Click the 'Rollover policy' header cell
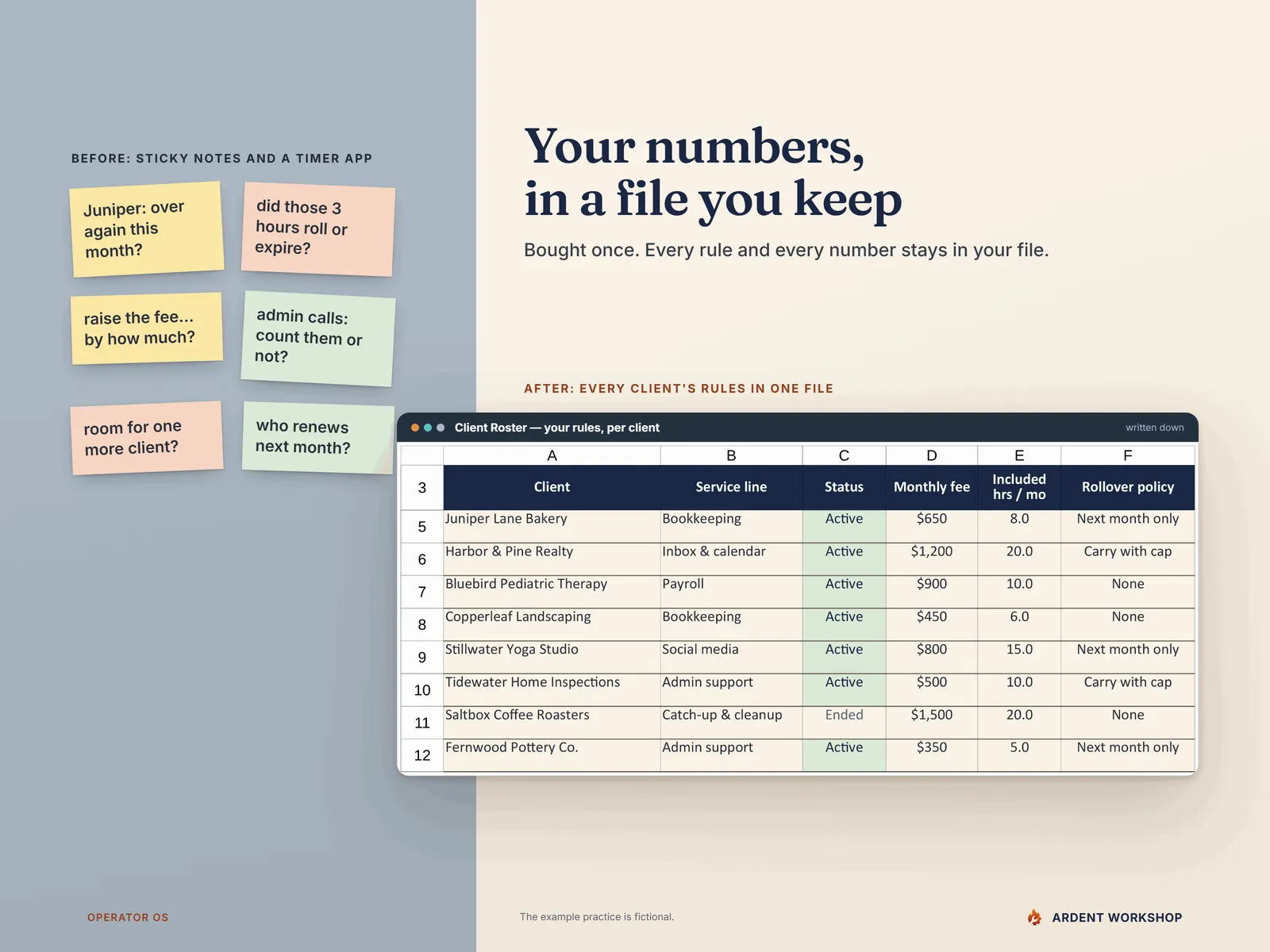Viewport: 1270px width, 952px height. pyautogui.click(x=1127, y=487)
